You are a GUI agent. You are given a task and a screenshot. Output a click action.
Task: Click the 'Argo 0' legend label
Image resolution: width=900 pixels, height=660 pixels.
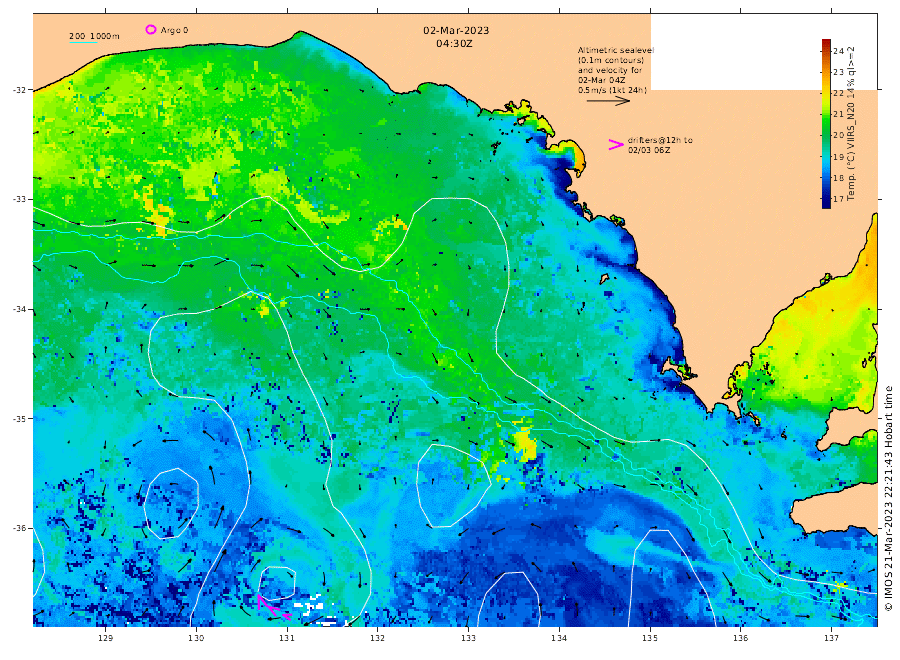pyautogui.click(x=174, y=30)
